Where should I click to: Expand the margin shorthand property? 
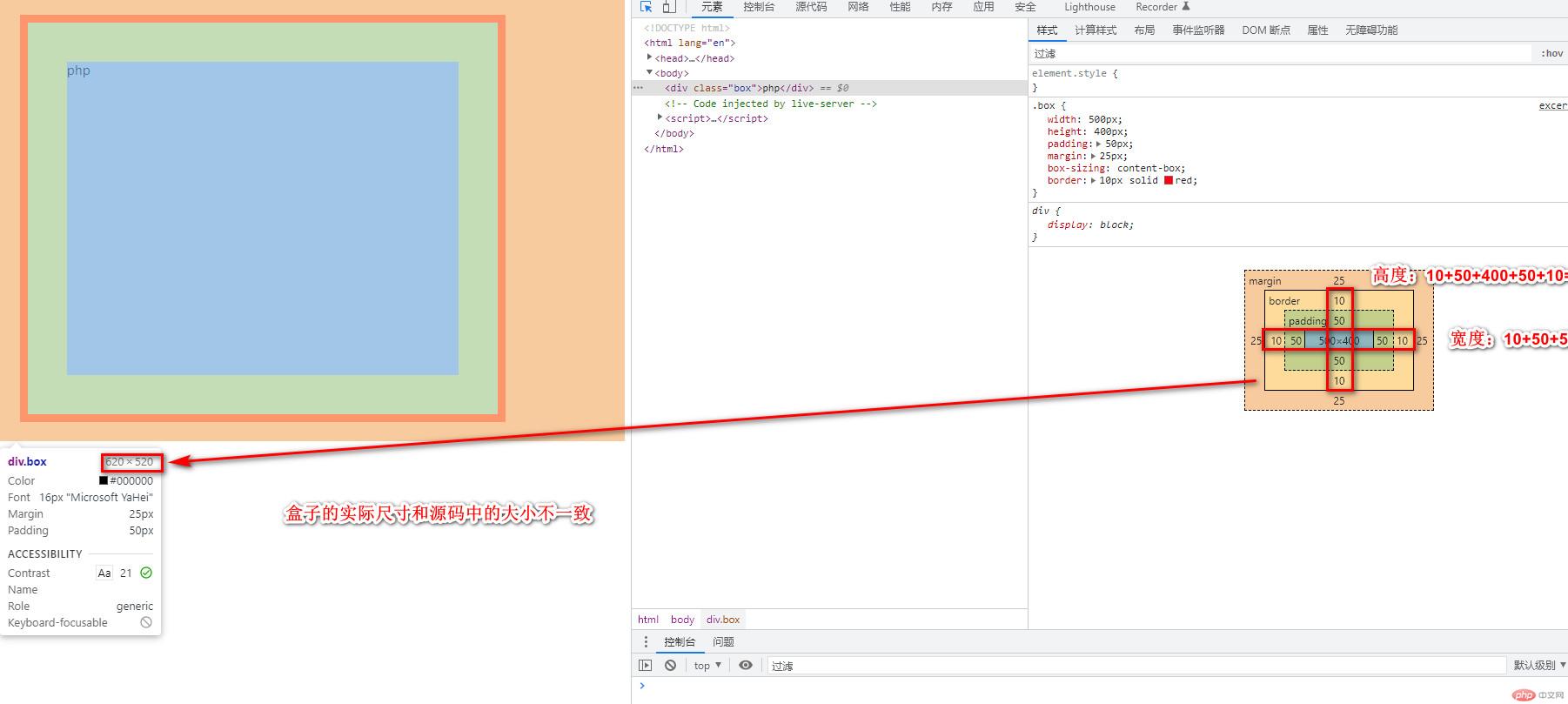coord(1093,157)
